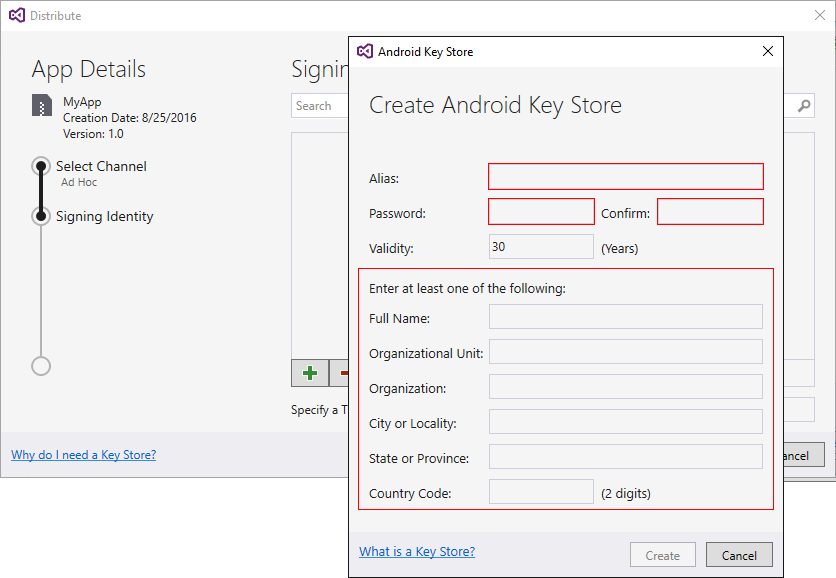The width and height of the screenshot is (836, 578).
Task: Click the Visual Studio icon in the title bar
Action: pyautogui.click(x=16, y=14)
